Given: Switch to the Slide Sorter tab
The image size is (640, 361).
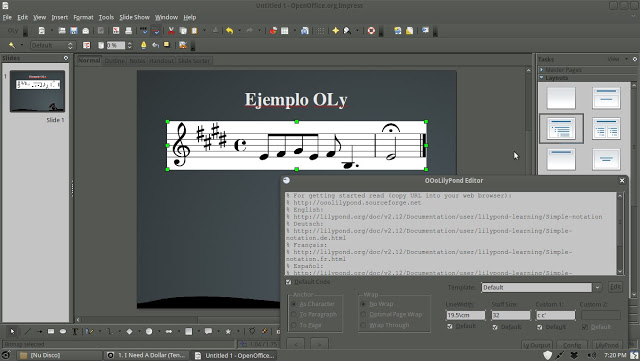Looking at the screenshot, I should (x=194, y=61).
